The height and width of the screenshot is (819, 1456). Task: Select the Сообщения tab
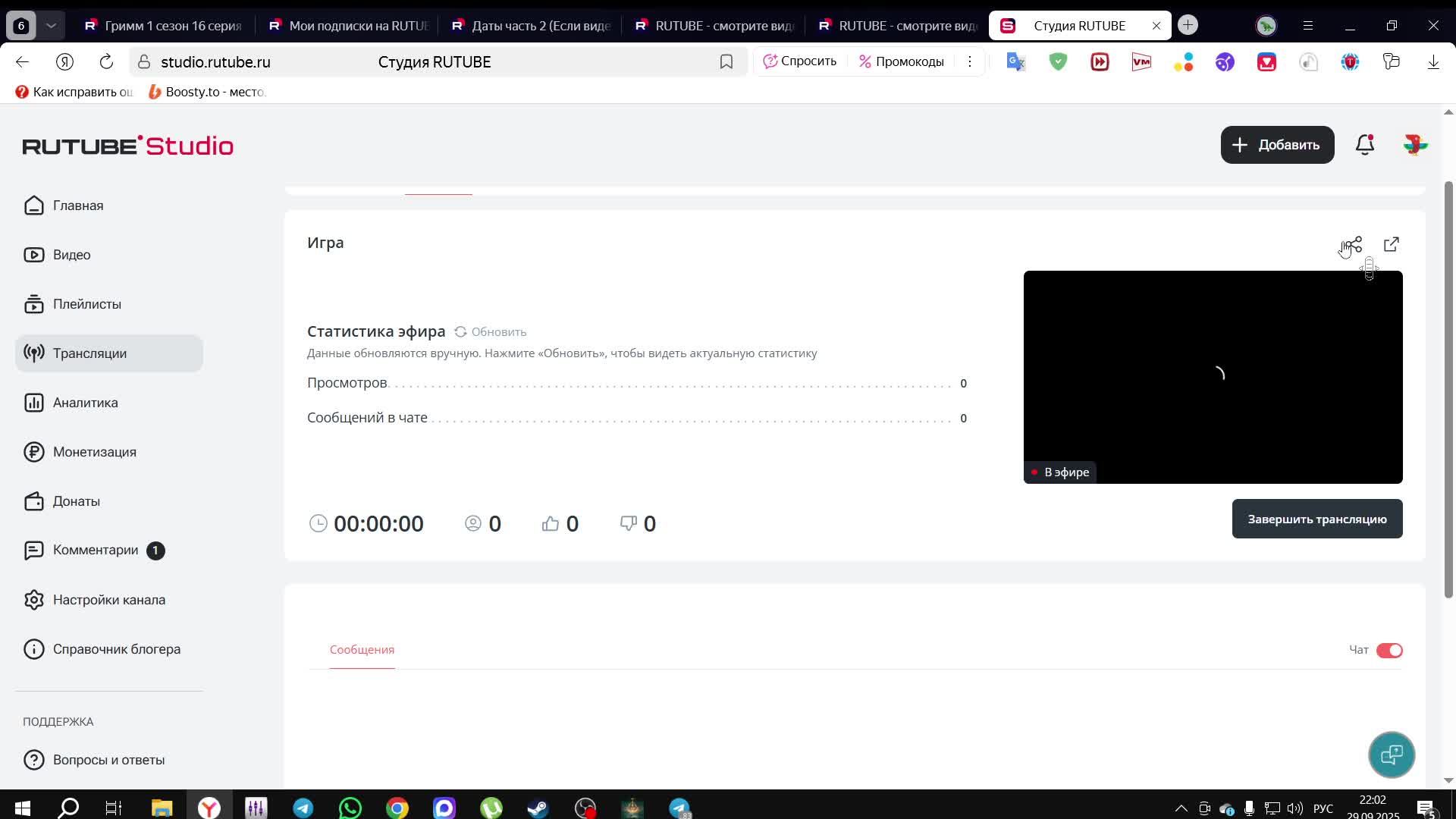pos(362,650)
